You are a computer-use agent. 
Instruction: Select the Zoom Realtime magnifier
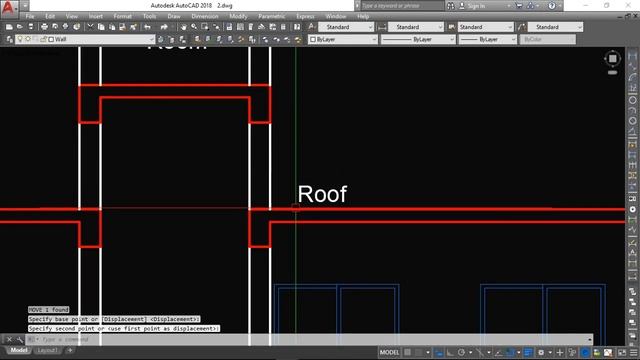point(194,27)
